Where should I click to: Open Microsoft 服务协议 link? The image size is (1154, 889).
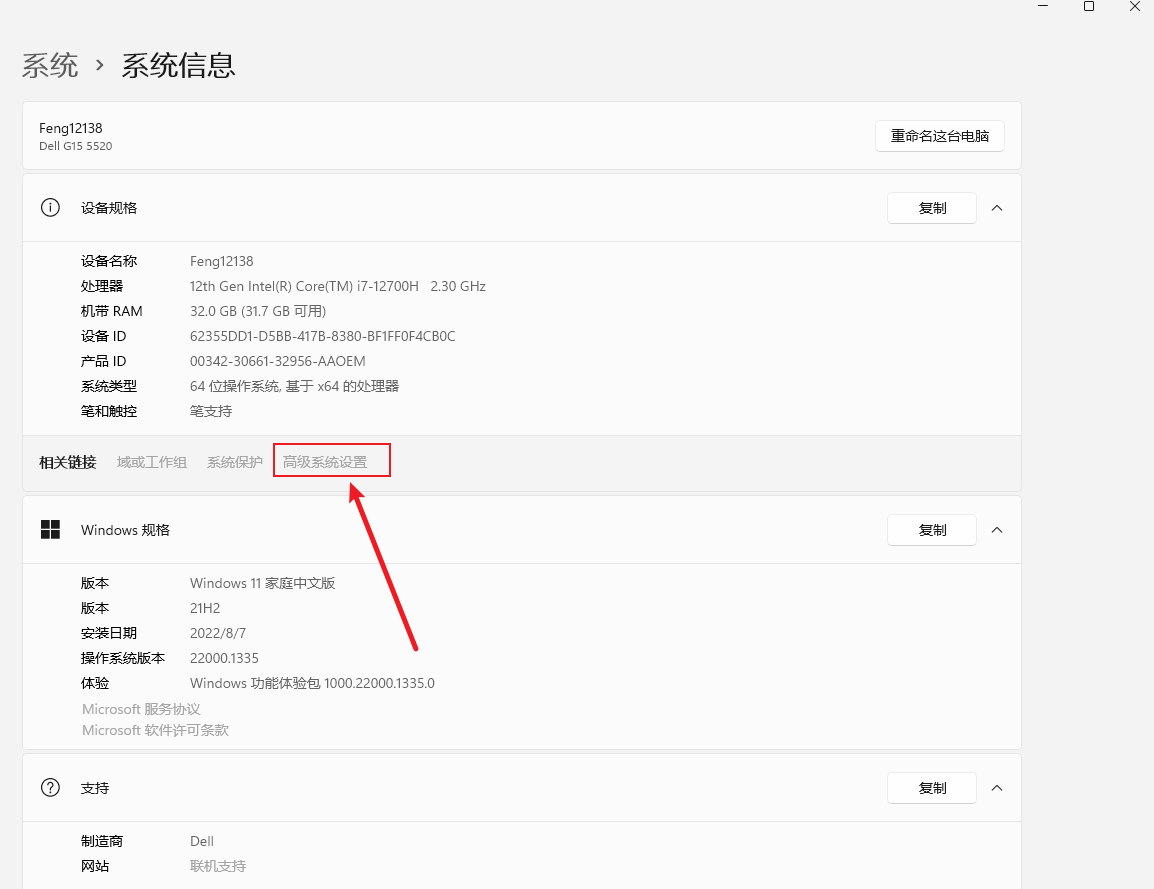click(x=141, y=709)
